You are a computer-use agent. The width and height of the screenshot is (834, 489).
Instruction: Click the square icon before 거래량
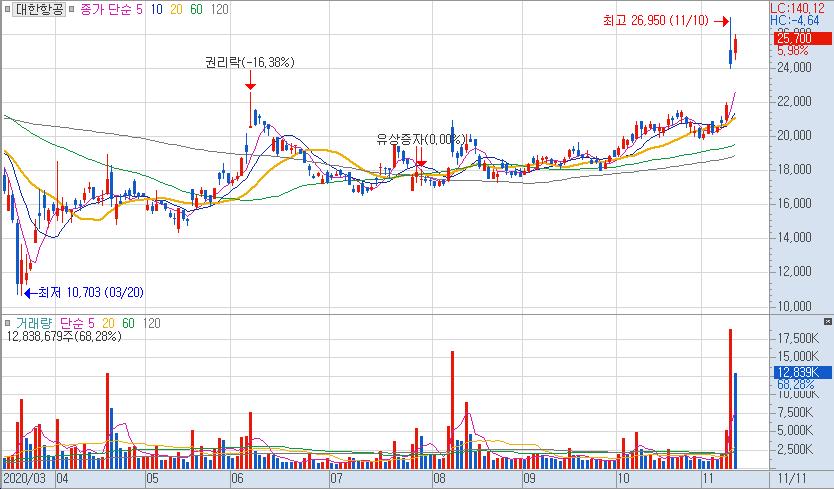tap(7, 323)
